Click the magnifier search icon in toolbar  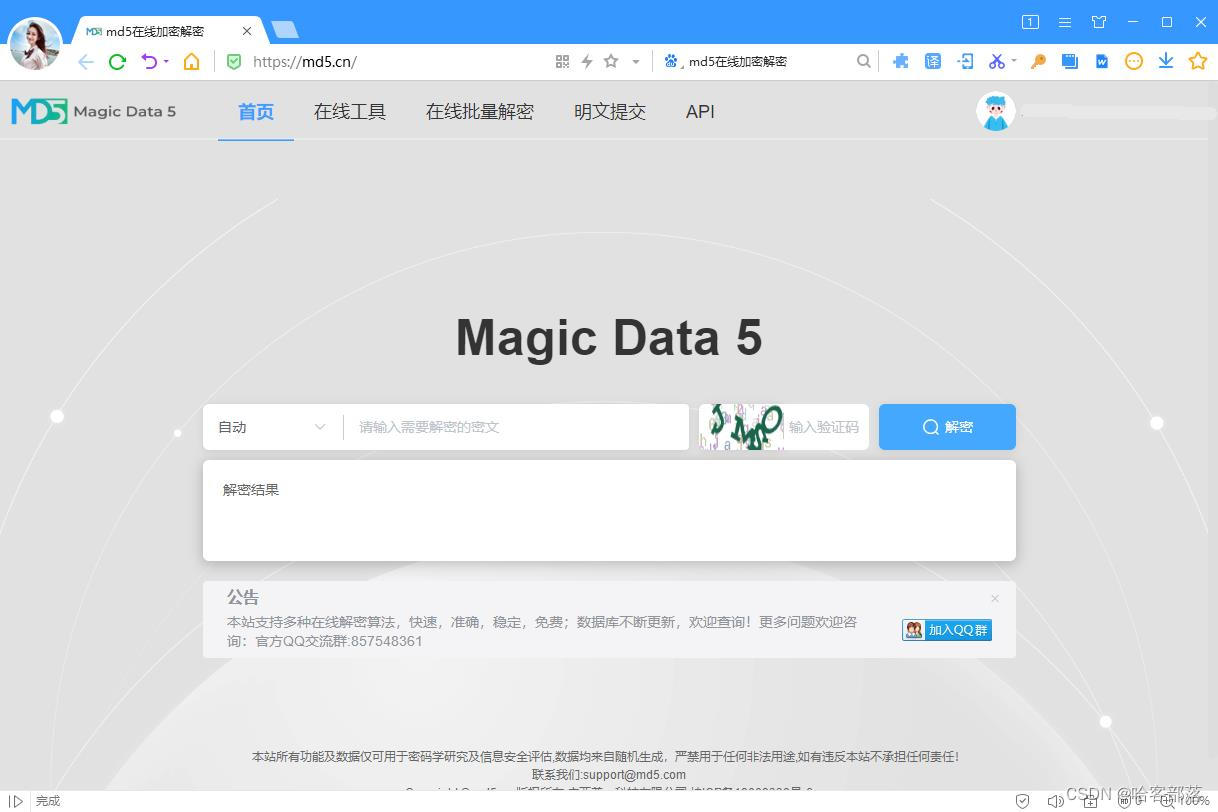pyautogui.click(x=864, y=62)
